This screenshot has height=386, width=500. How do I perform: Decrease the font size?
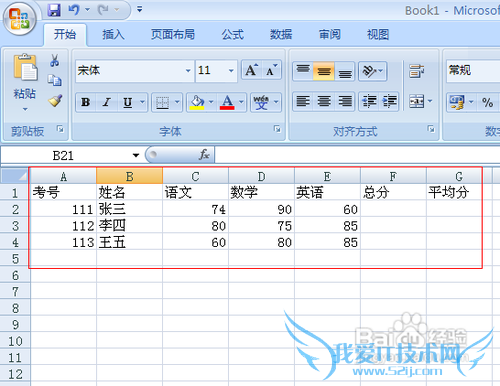click(x=272, y=70)
